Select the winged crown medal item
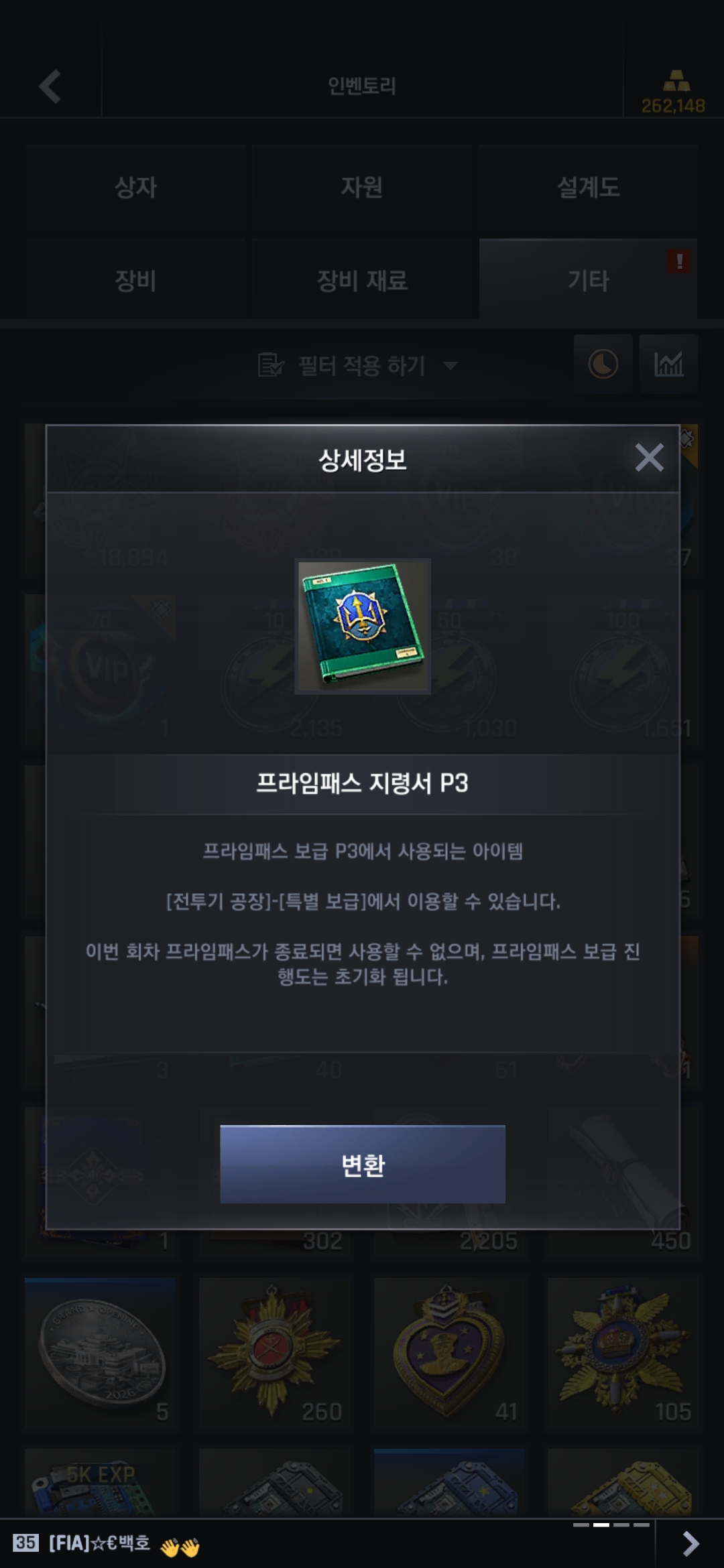 click(623, 1352)
